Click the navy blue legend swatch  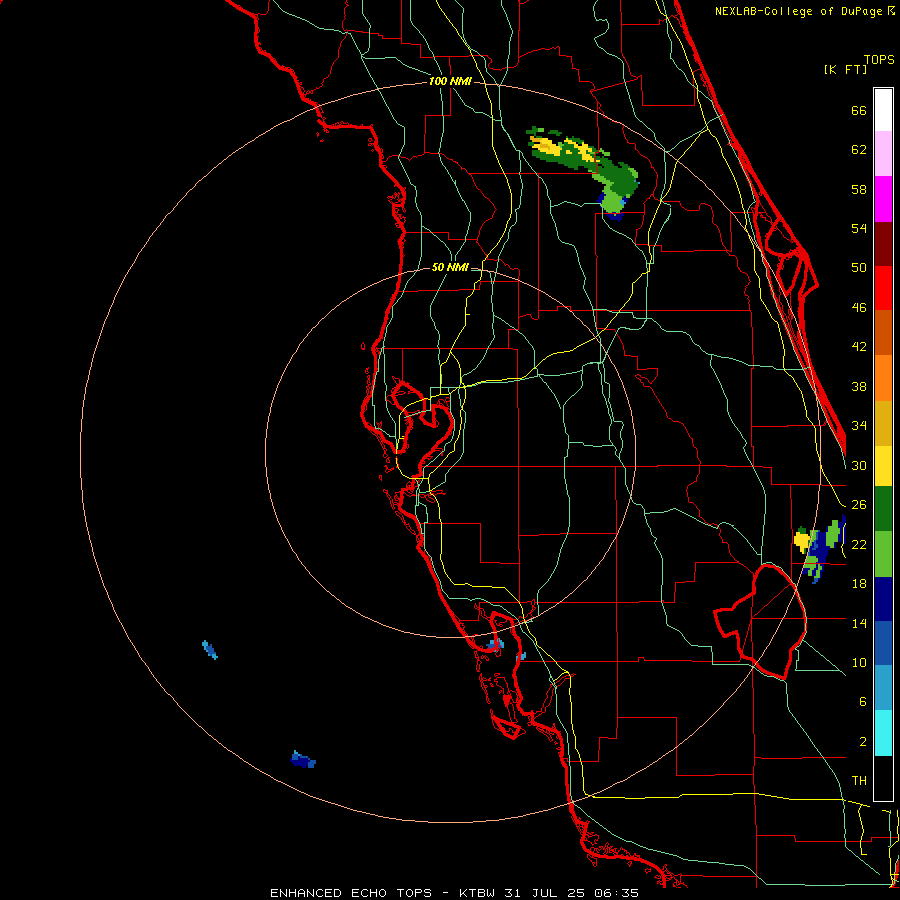pos(883,599)
